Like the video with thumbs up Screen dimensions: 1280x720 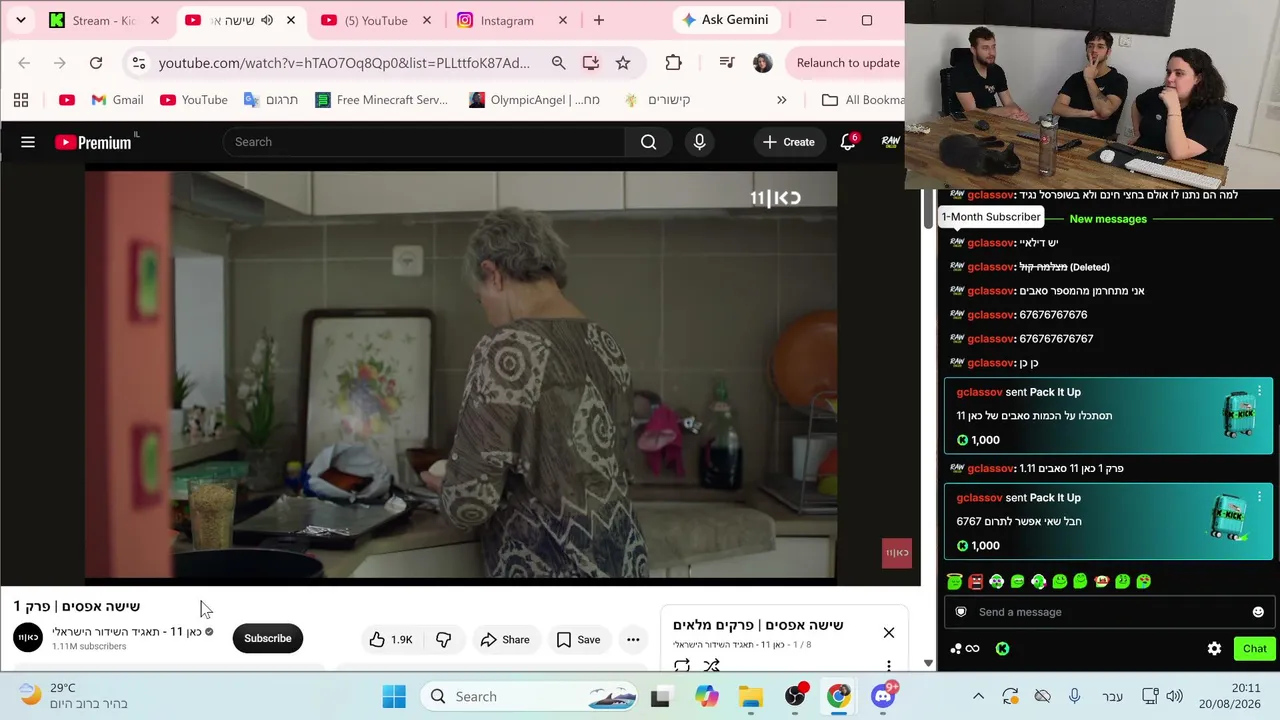[x=391, y=640]
